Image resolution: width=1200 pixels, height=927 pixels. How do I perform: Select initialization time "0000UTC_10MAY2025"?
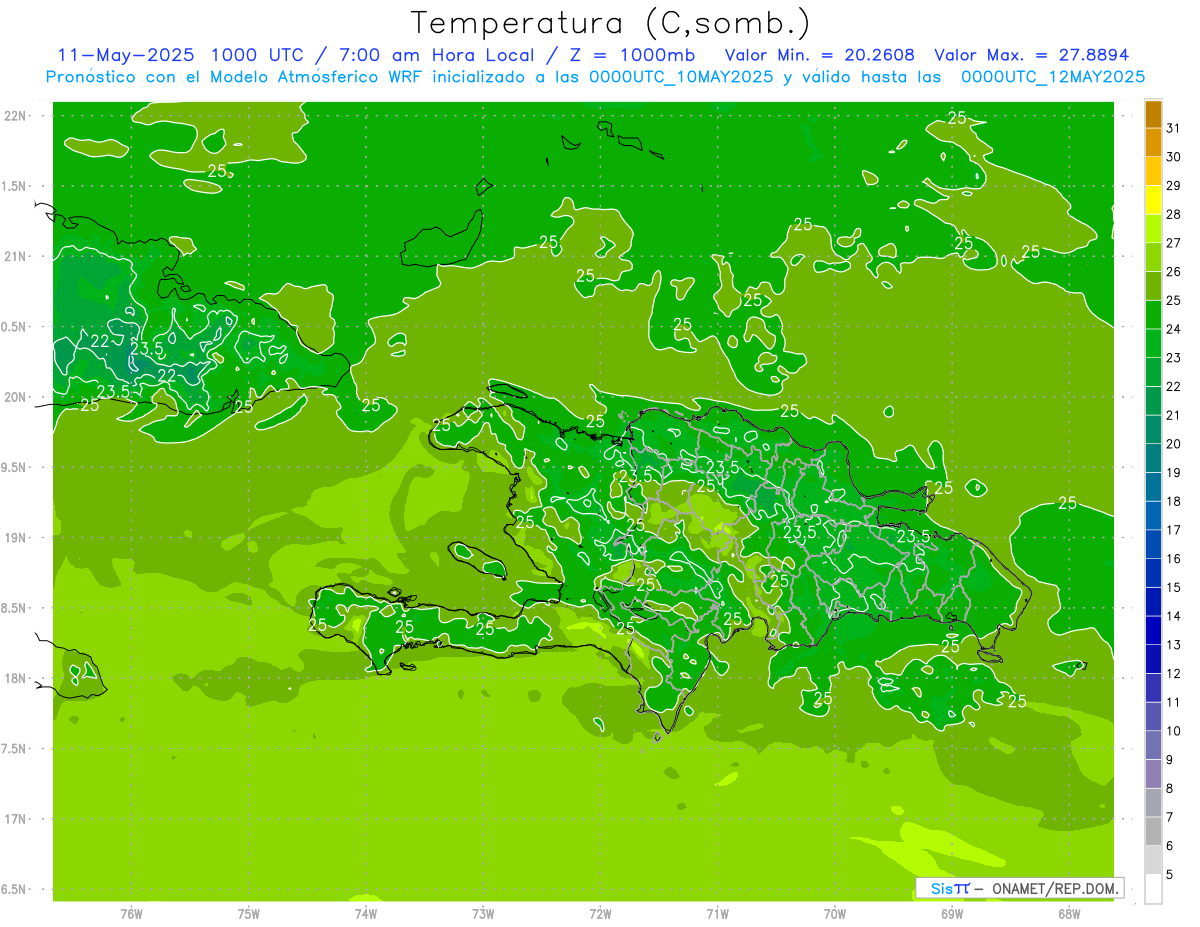(x=681, y=76)
